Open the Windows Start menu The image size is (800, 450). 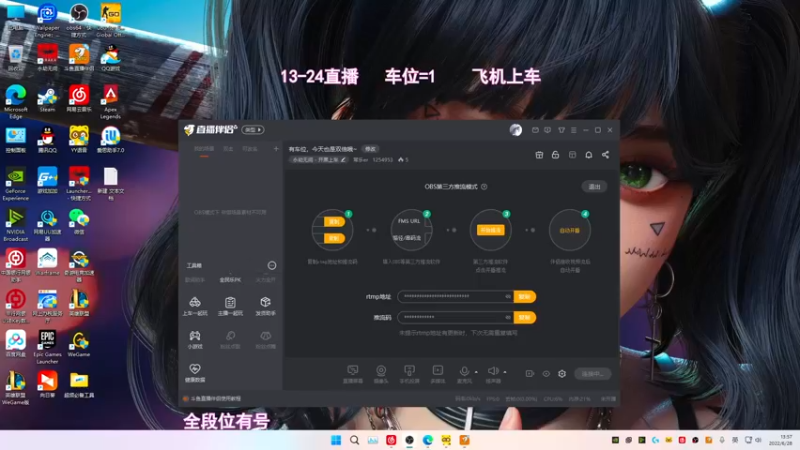tap(336, 440)
